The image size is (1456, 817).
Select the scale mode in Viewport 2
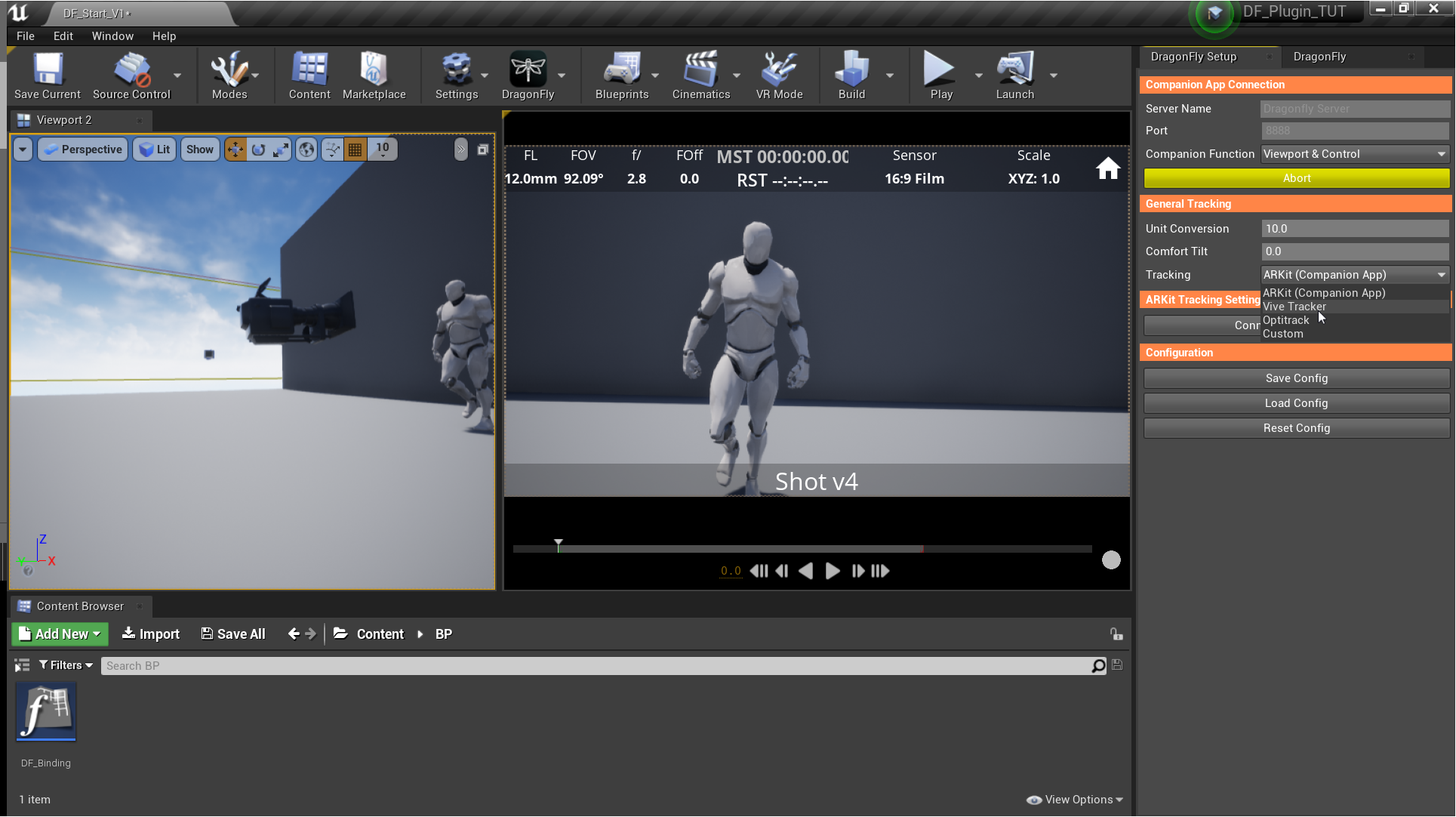(281, 150)
